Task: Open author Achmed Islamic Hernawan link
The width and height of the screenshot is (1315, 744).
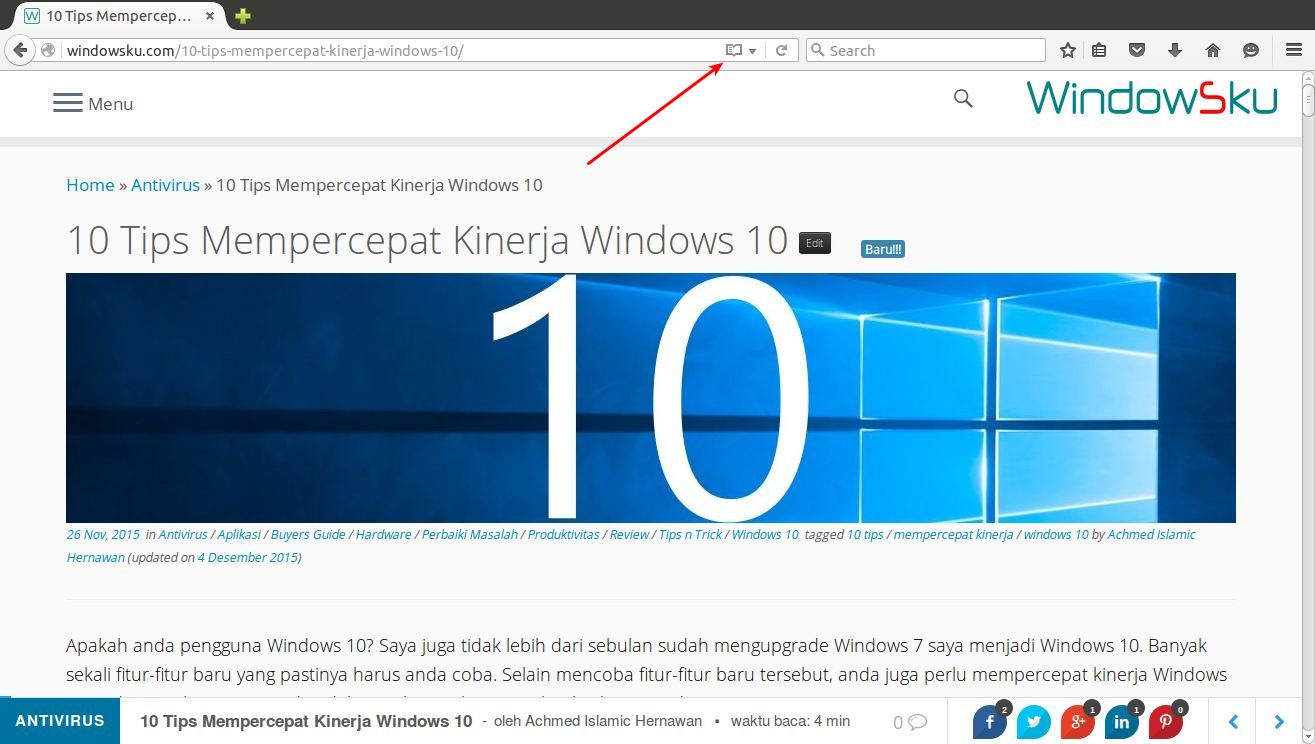Action: pyautogui.click(x=1151, y=534)
